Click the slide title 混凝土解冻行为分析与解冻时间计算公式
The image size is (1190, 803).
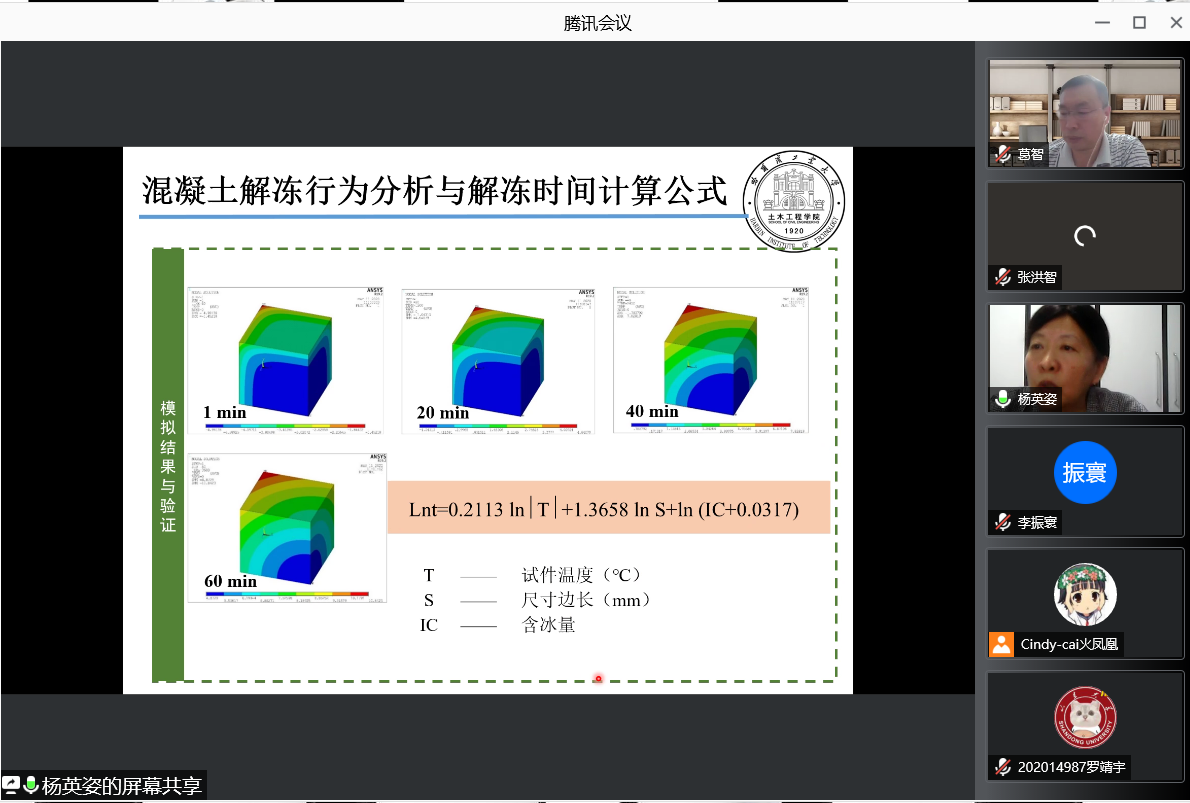(x=435, y=190)
